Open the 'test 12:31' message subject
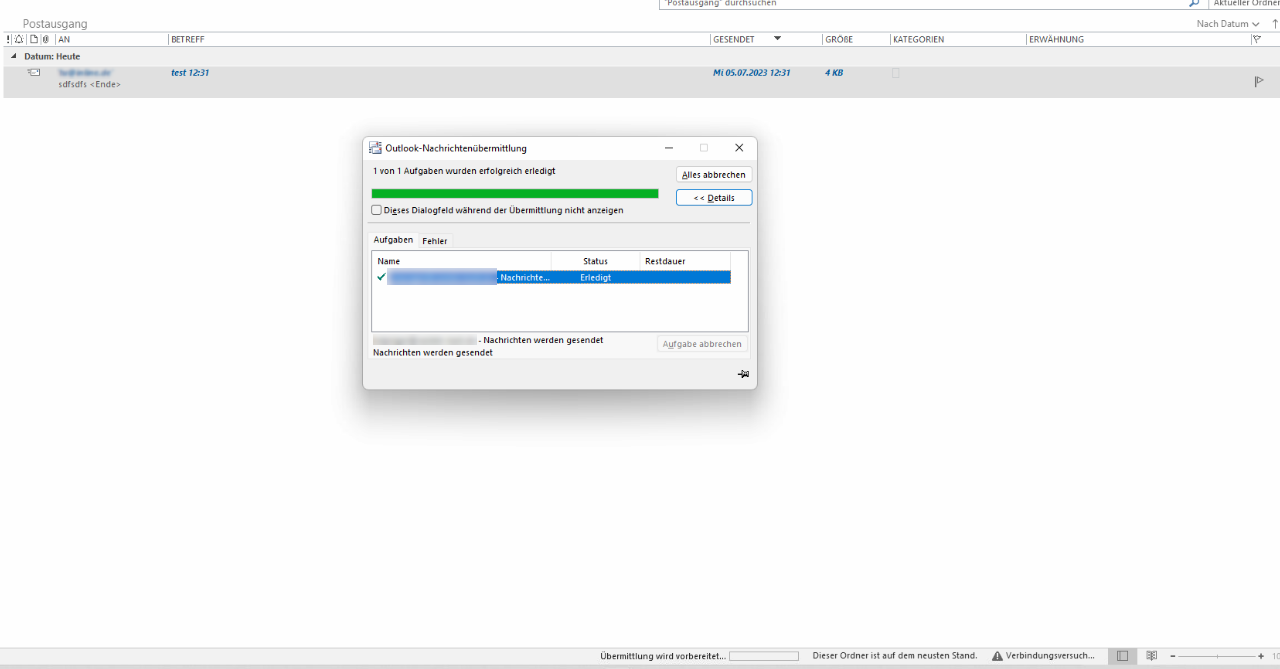1280x669 pixels. click(190, 73)
